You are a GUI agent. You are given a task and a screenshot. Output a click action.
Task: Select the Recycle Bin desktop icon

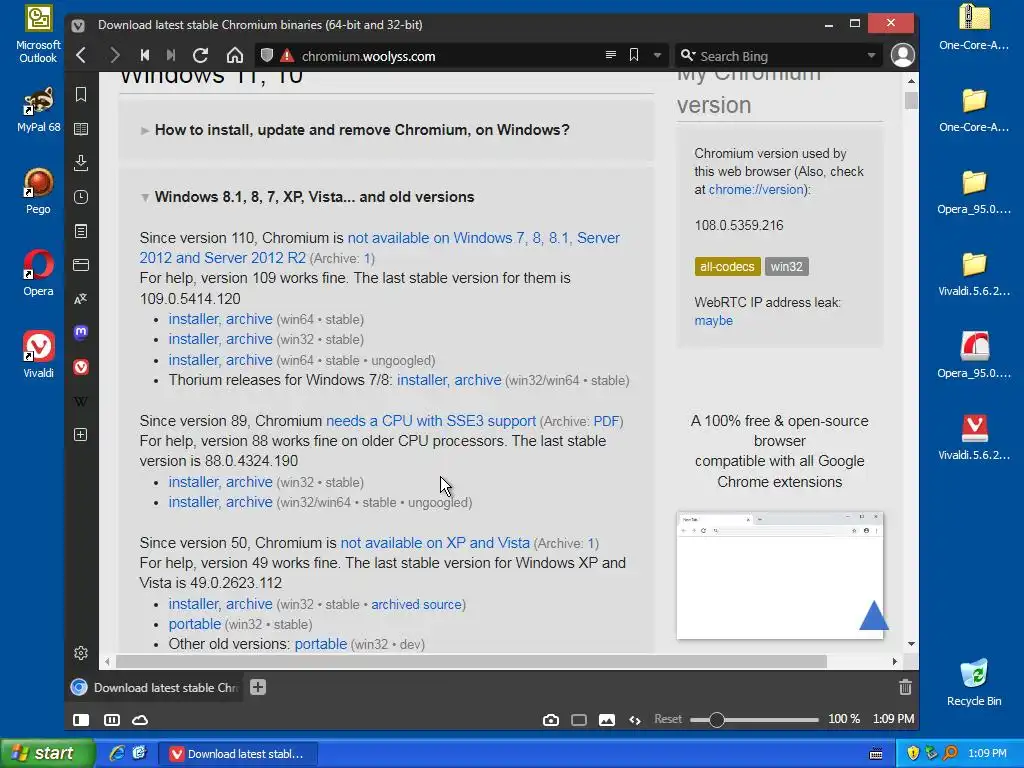tap(974, 682)
